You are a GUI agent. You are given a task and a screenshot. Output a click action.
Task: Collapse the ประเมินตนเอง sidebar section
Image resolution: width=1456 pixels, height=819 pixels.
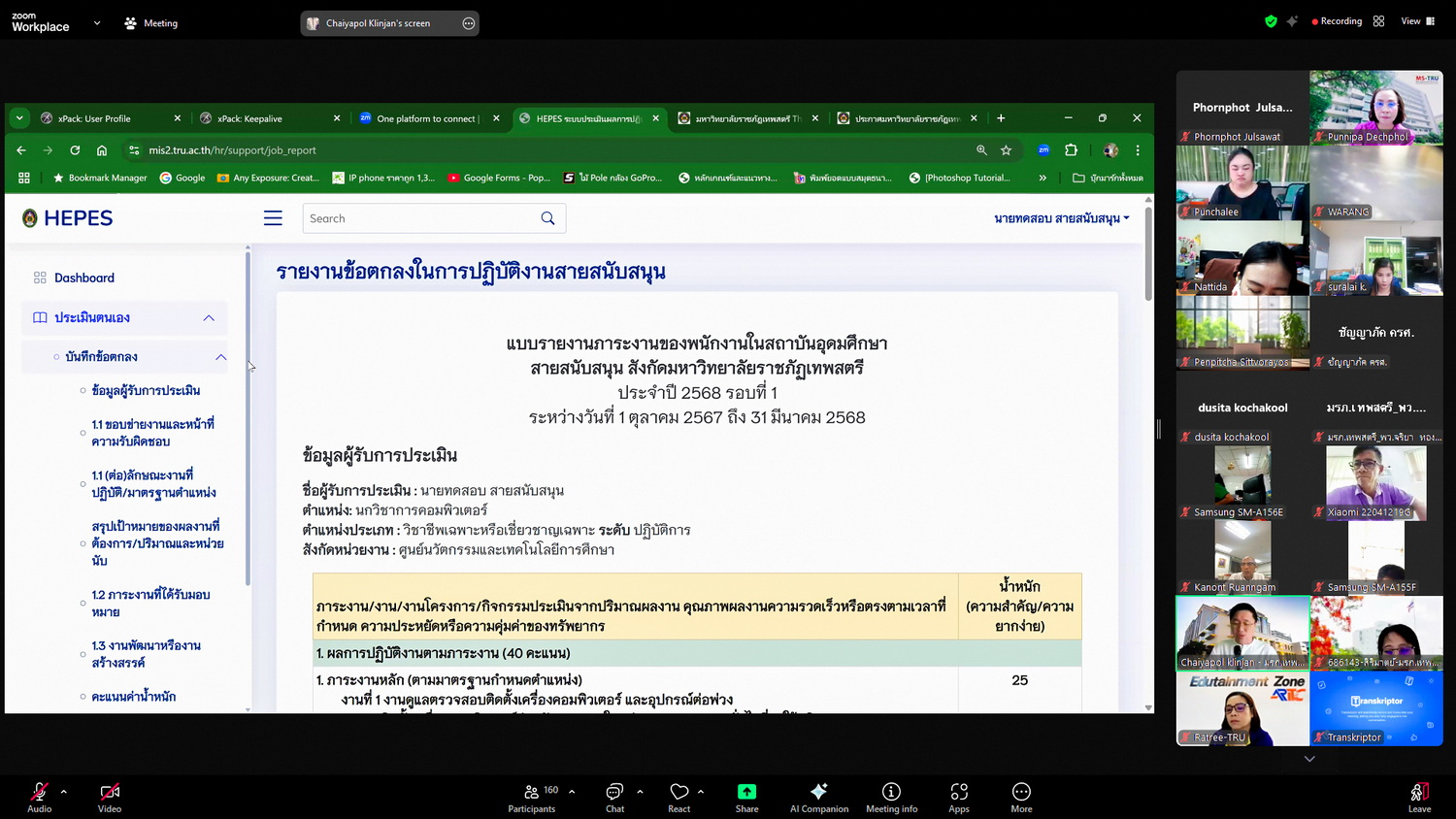click(209, 318)
